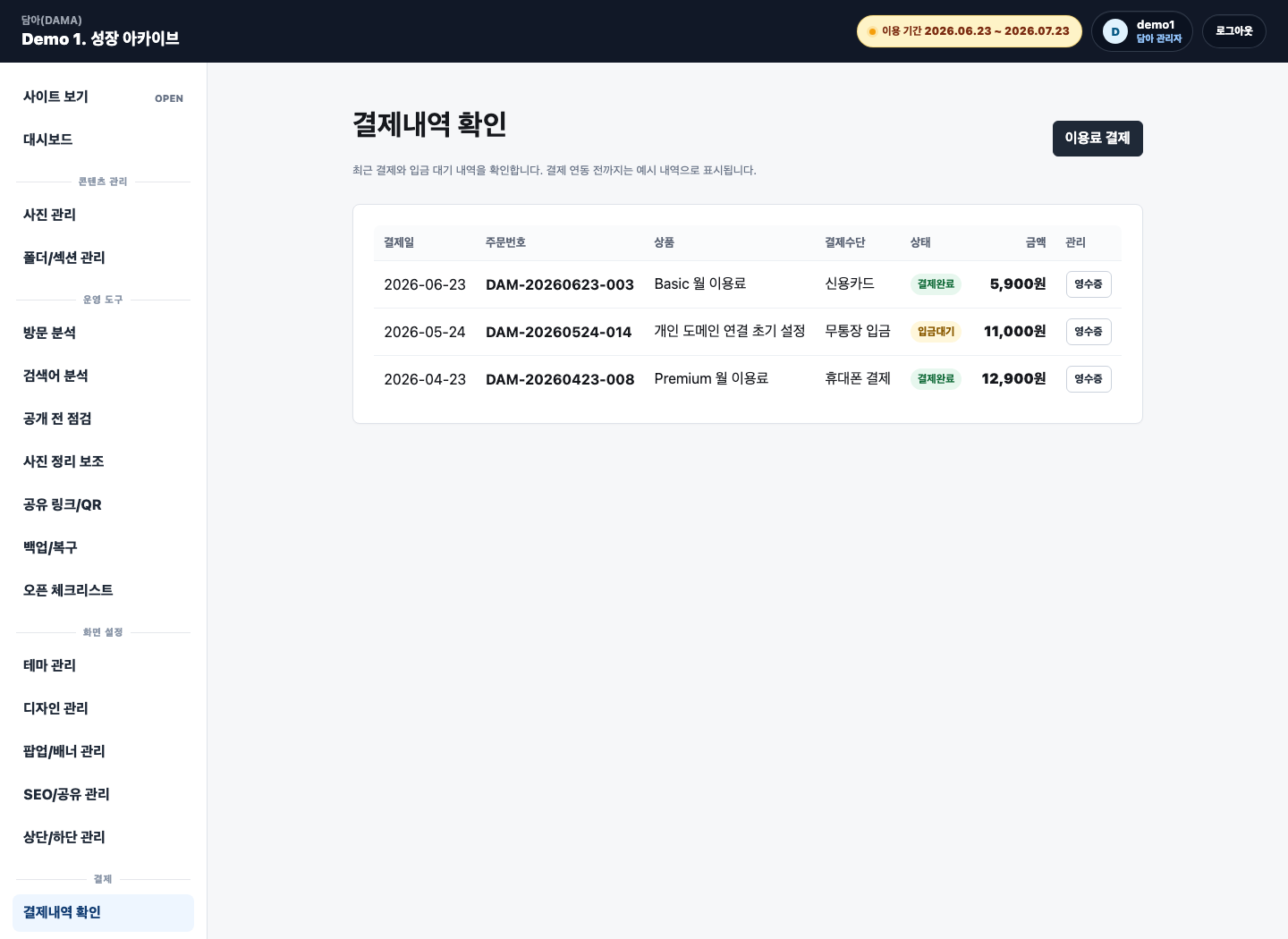Open 방문 분석 page
Image resolution: width=1288 pixels, height=939 pixels.
[x=103, y=333]
